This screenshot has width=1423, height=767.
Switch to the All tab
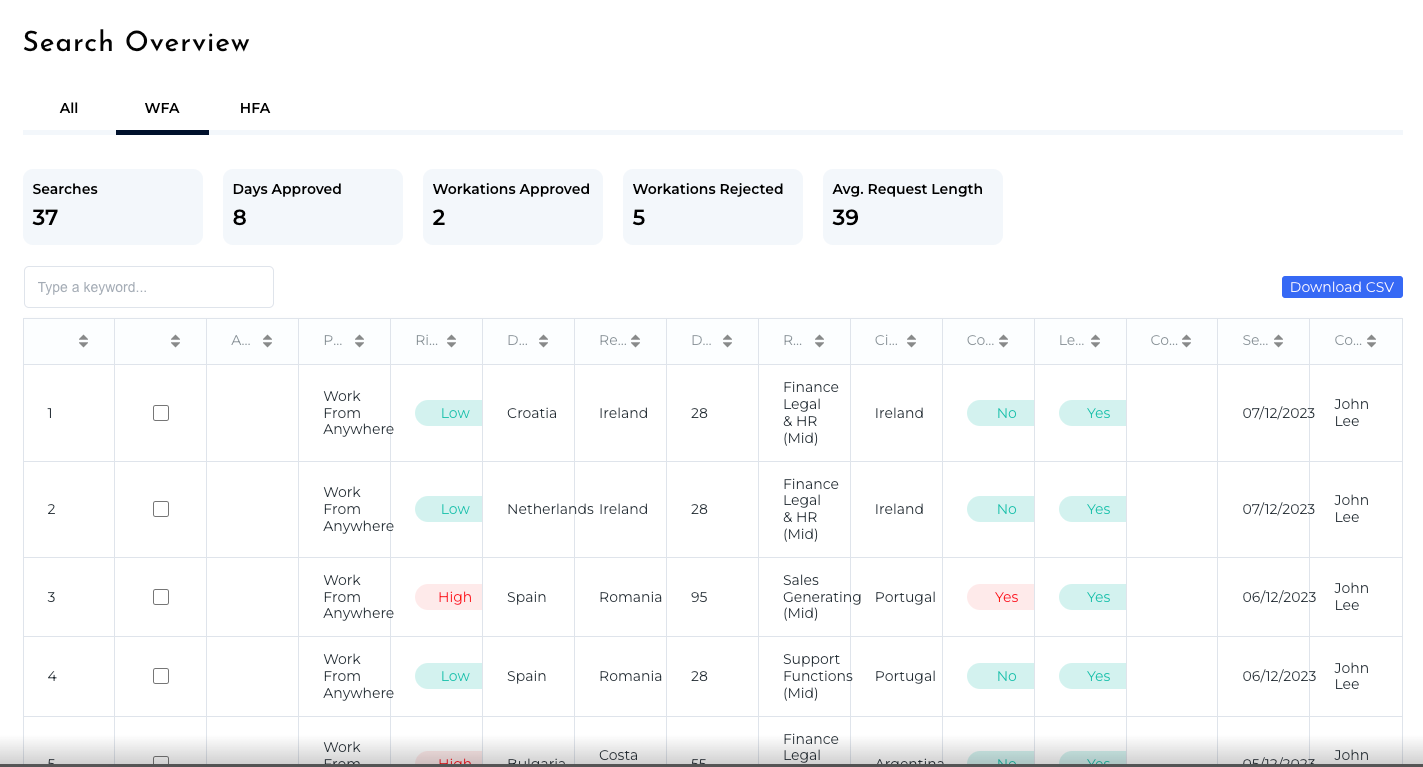(x=69, y=108)
